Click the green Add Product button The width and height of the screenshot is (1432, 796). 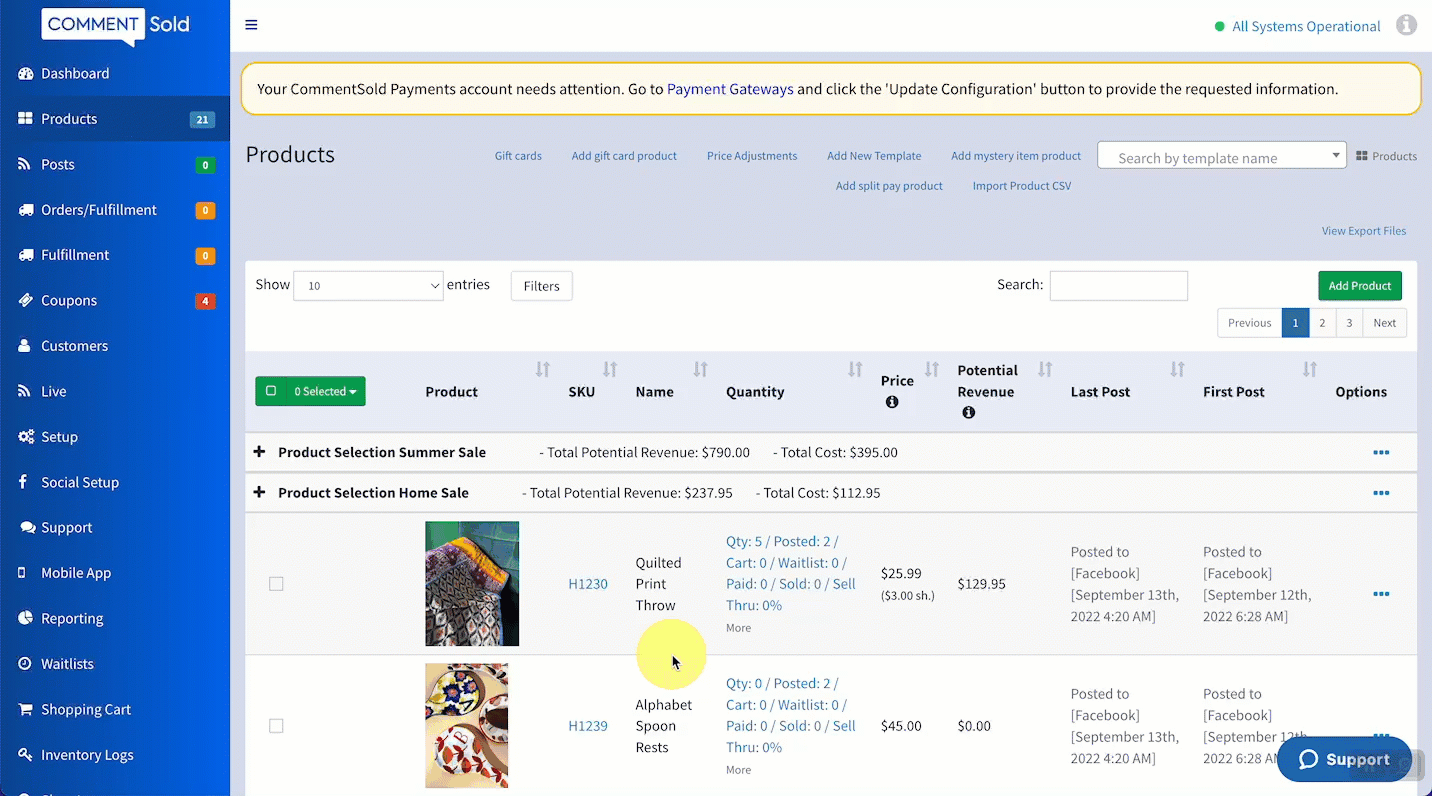[1359, 286]
